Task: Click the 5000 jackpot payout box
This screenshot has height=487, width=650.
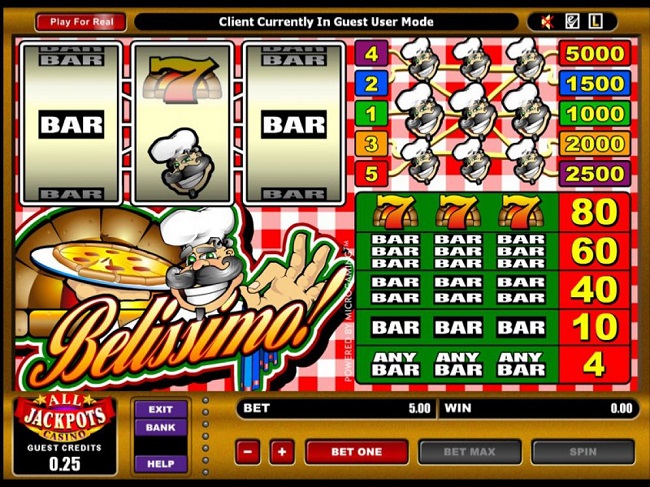Action: point(595,53)
